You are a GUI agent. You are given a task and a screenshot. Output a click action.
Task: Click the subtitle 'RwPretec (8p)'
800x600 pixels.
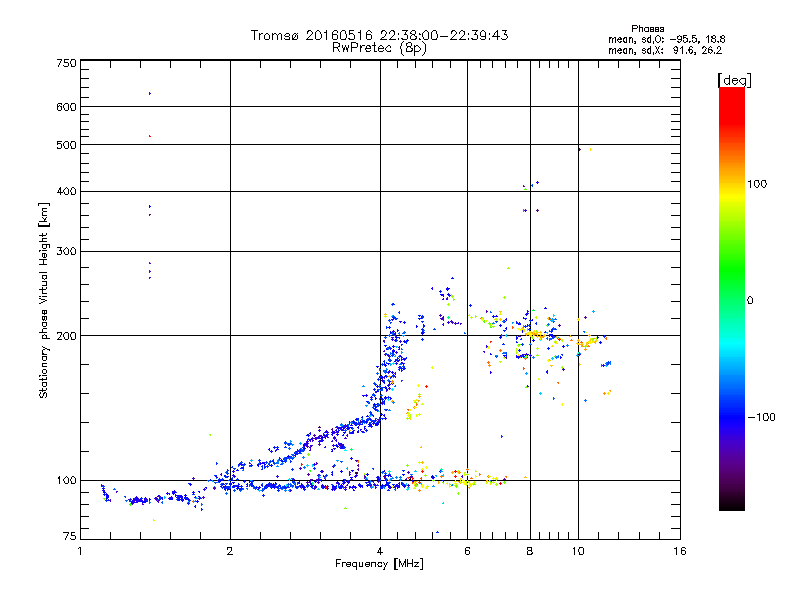[379, 48]
